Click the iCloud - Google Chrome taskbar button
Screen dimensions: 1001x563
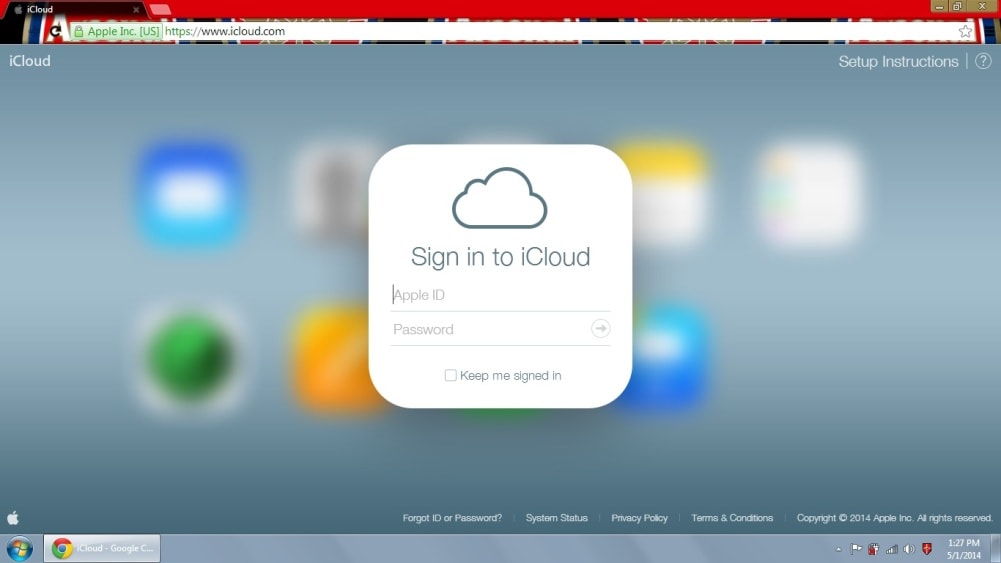coord(102,548)
